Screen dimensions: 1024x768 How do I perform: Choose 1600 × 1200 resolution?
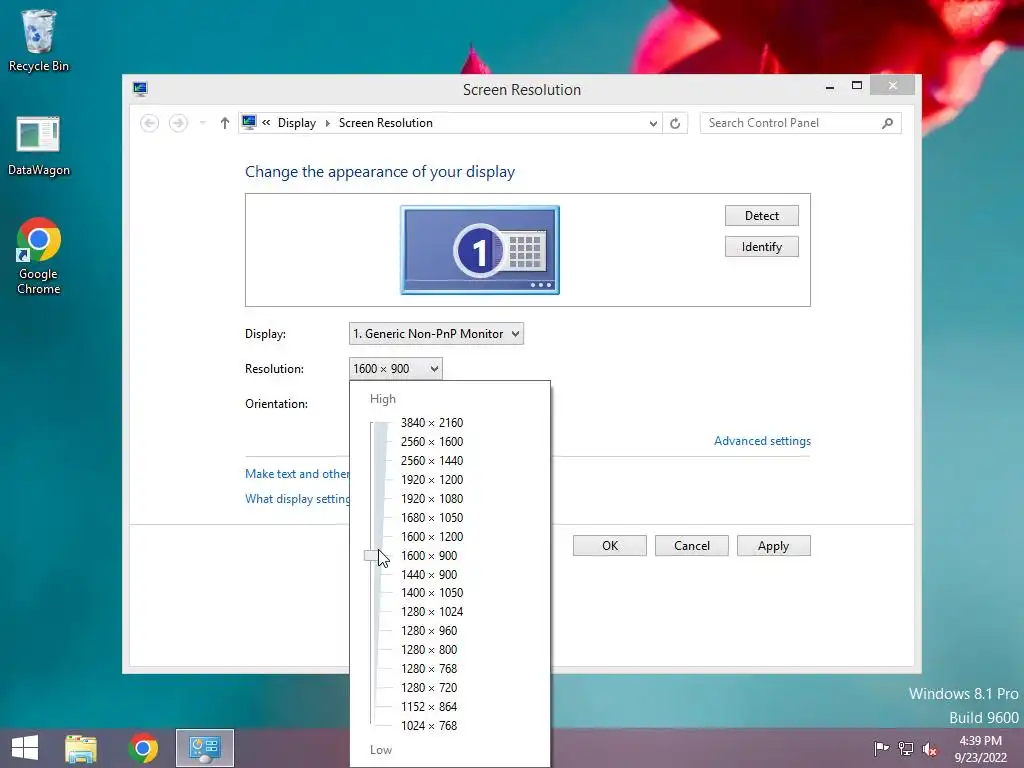click(x=432, y=536)
